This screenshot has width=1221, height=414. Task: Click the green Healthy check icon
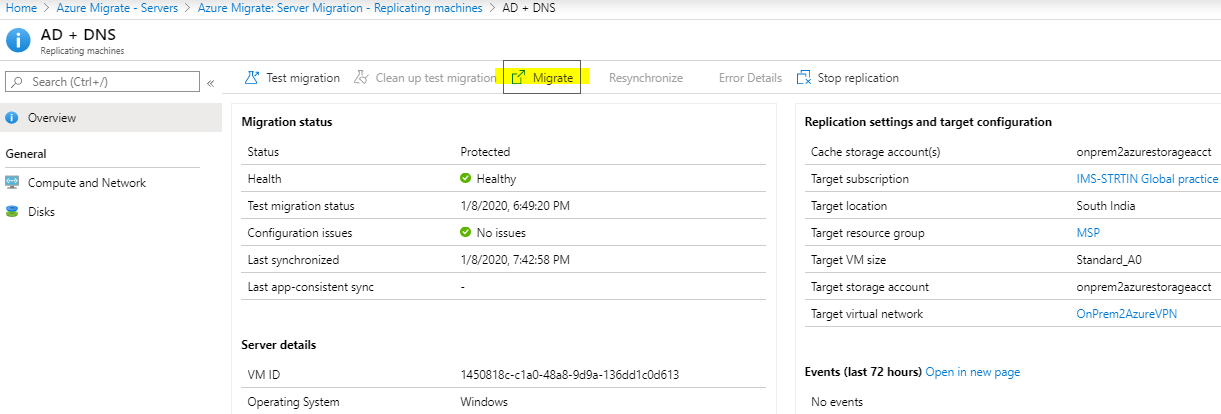tap(465, 179)
